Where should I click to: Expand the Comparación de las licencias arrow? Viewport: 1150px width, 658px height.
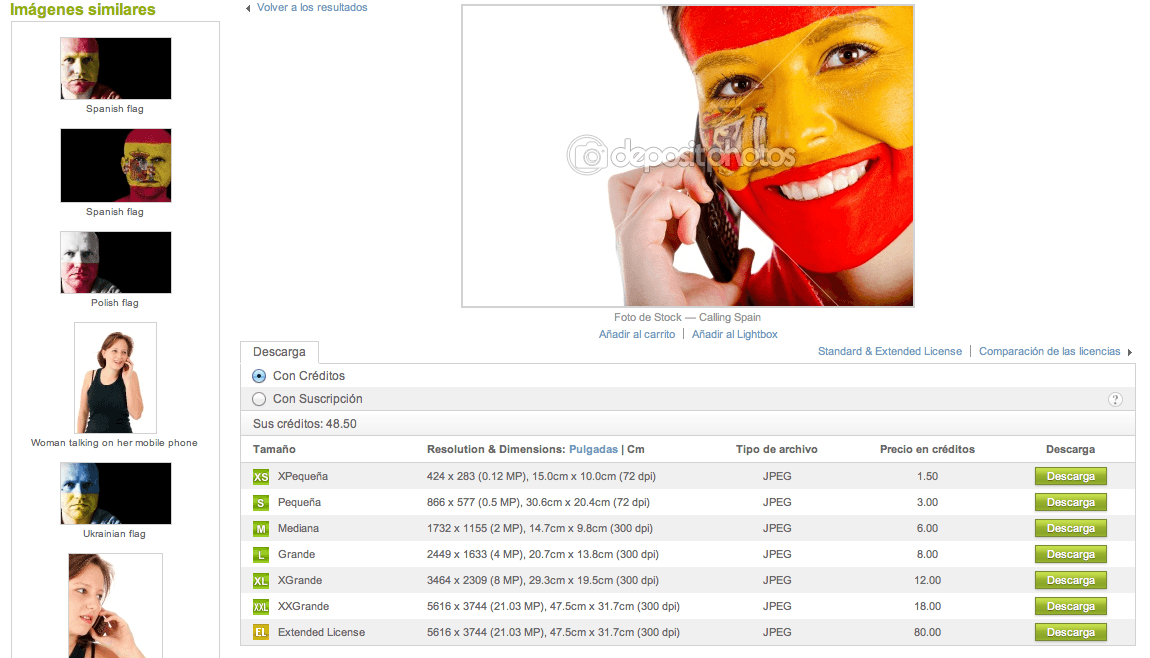tap(1130, 352)
